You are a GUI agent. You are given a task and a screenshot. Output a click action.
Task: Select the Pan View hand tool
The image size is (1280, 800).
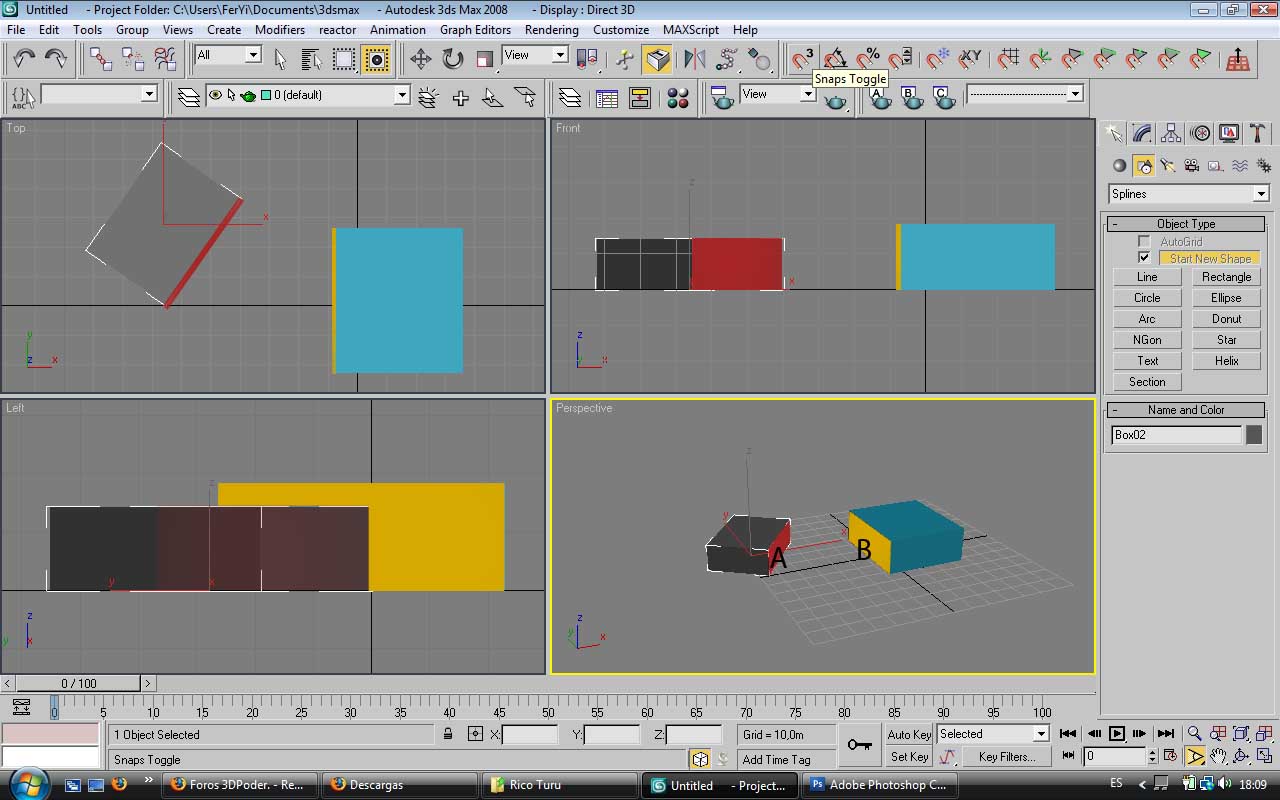tap(1218, 757)
